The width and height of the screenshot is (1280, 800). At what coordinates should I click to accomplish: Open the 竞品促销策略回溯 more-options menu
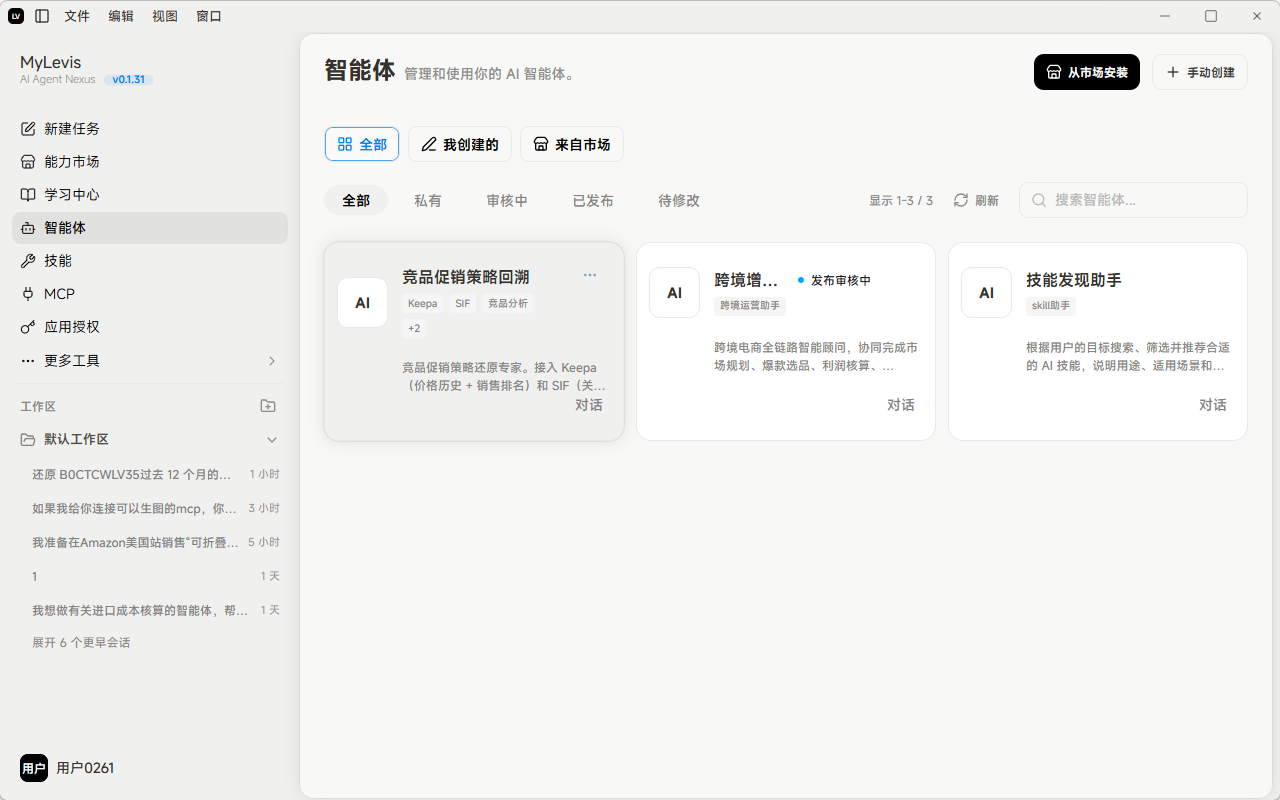(x=590, y=275)
